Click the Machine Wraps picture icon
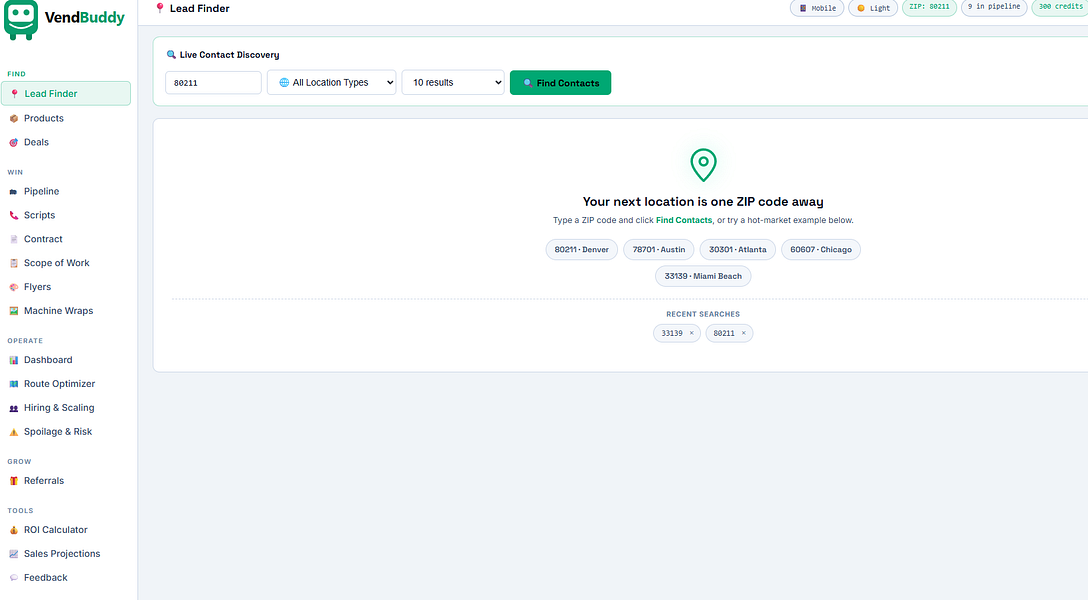The image size is (1088, 600). tap(14, 311)
